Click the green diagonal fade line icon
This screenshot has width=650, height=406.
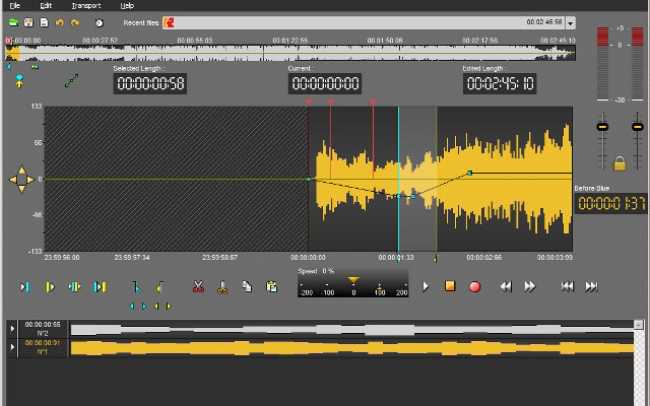71,80
